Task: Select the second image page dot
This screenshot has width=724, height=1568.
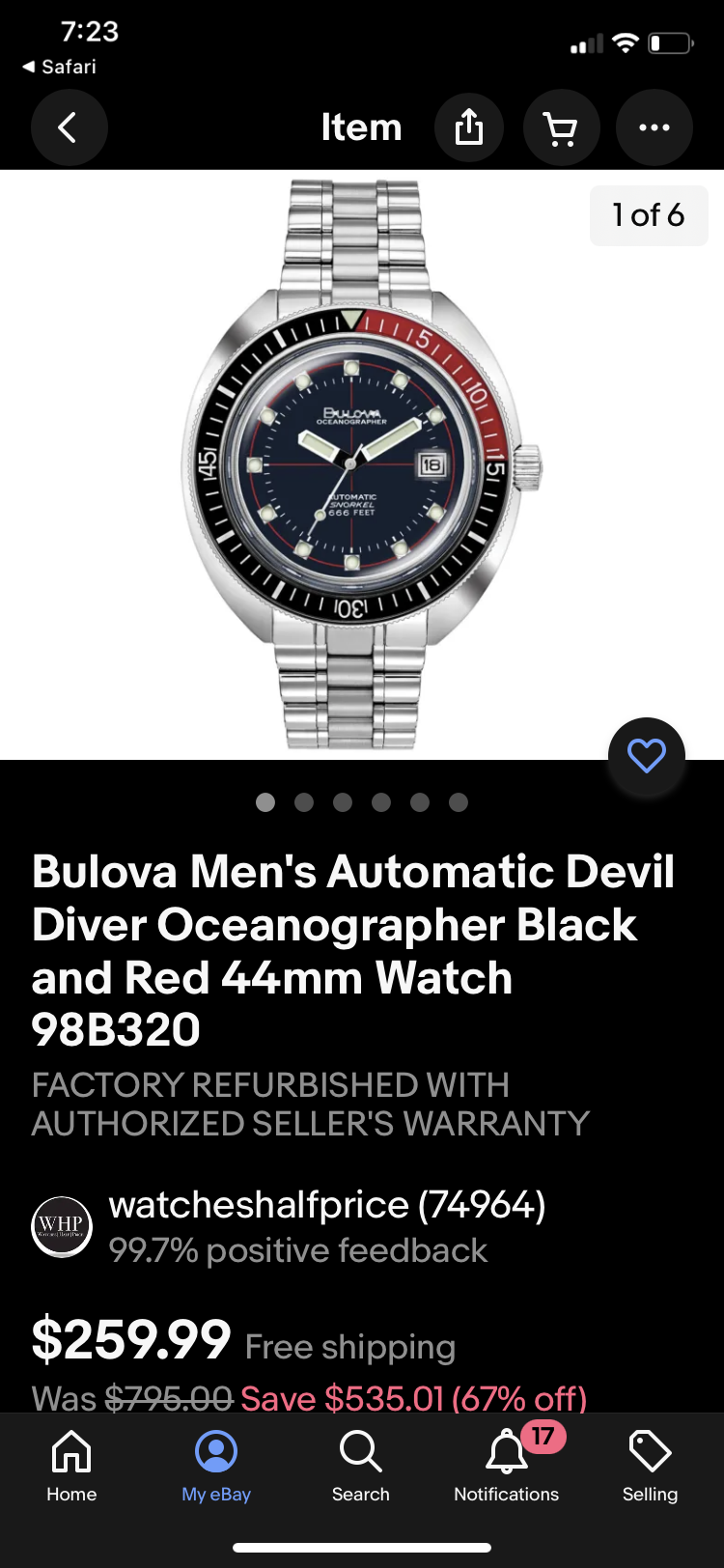Action: [x=304, y=802]
